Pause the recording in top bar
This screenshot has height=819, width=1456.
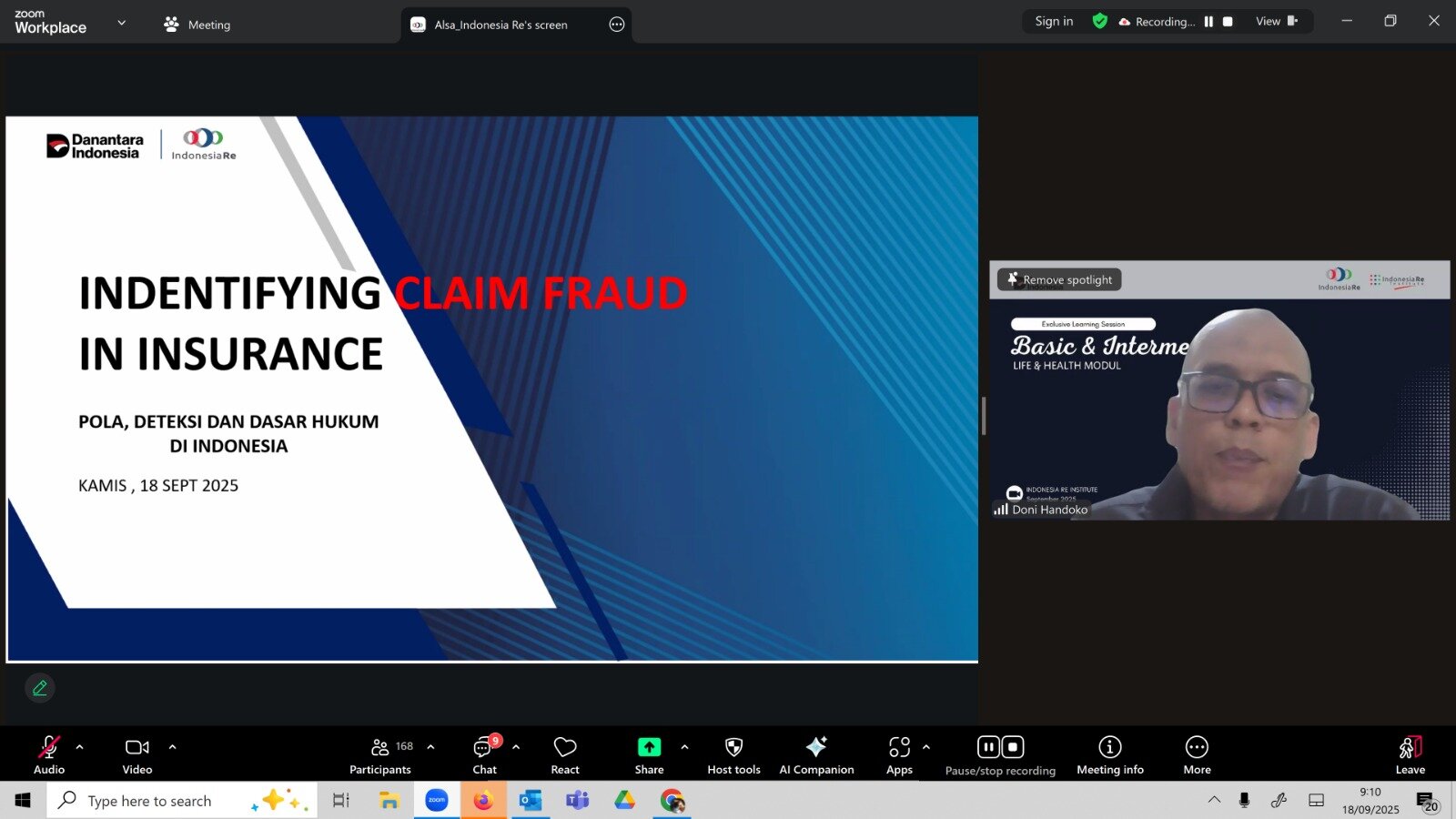(1208, 22)
